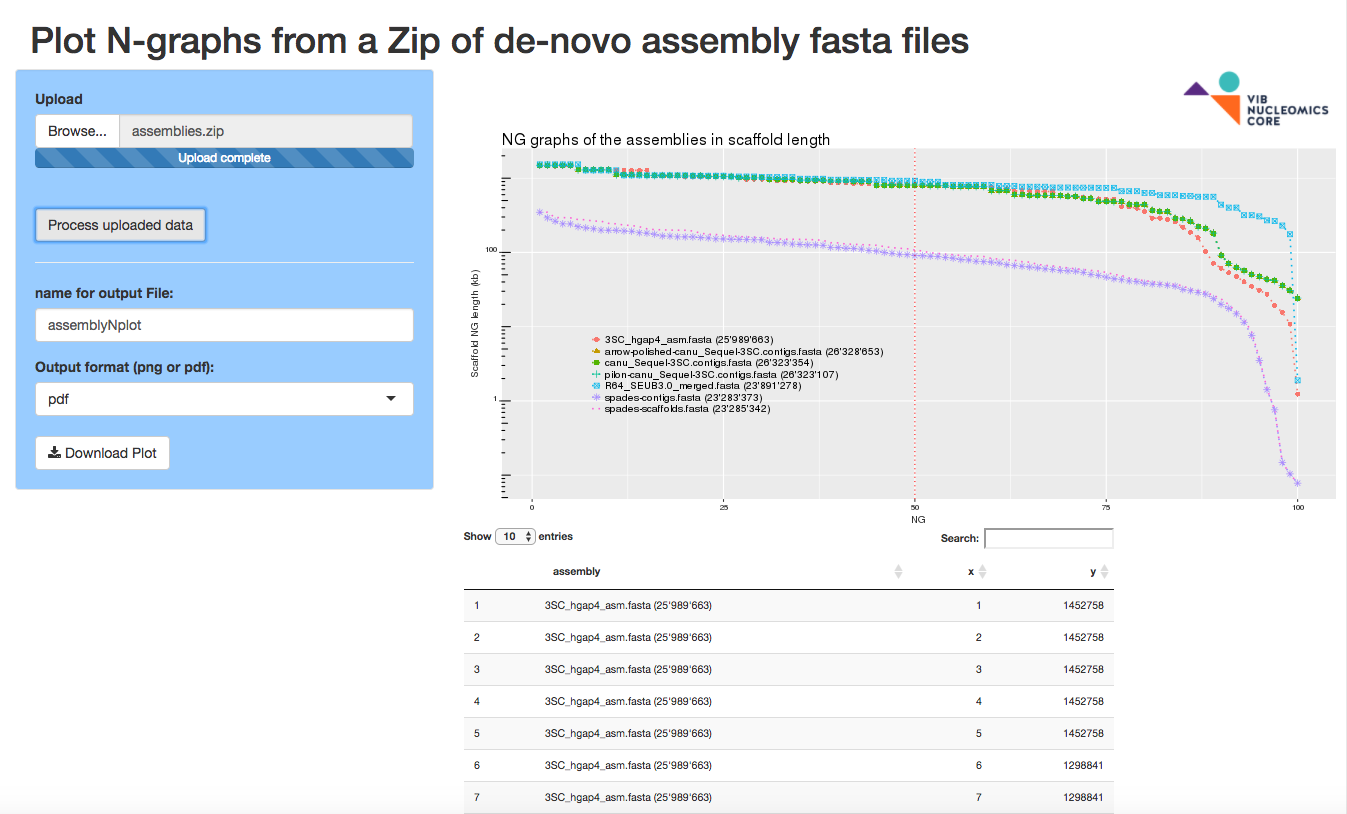
Task: Click legend entry spades-contigs.fasta
Action: (x=684, y=398)
